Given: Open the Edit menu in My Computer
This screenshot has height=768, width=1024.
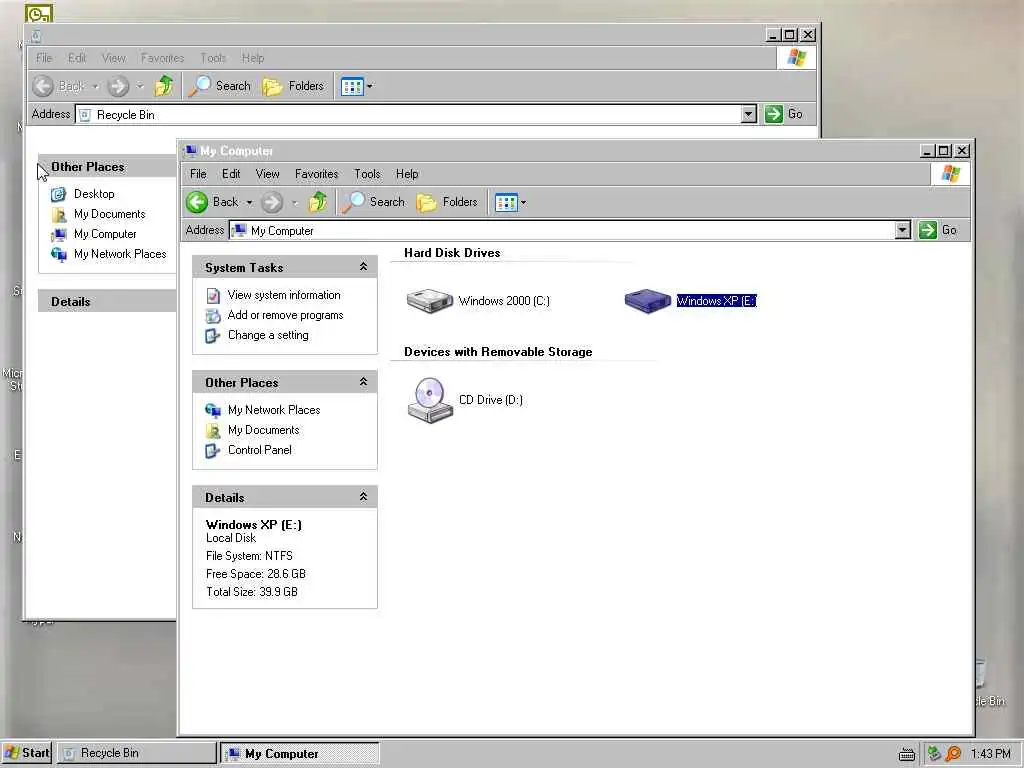Looking at the screenshot, I should [x=231, y=174].
